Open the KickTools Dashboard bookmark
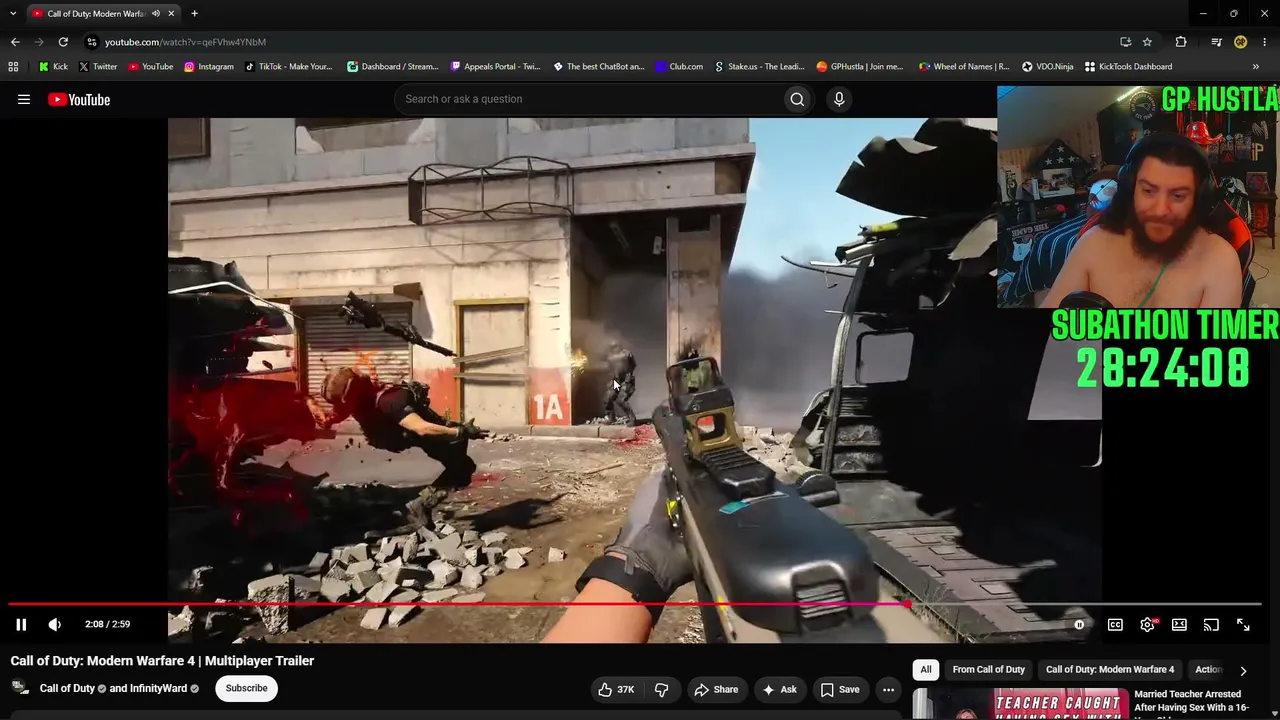The image size is (1280, 720). tap(1128, 67)
